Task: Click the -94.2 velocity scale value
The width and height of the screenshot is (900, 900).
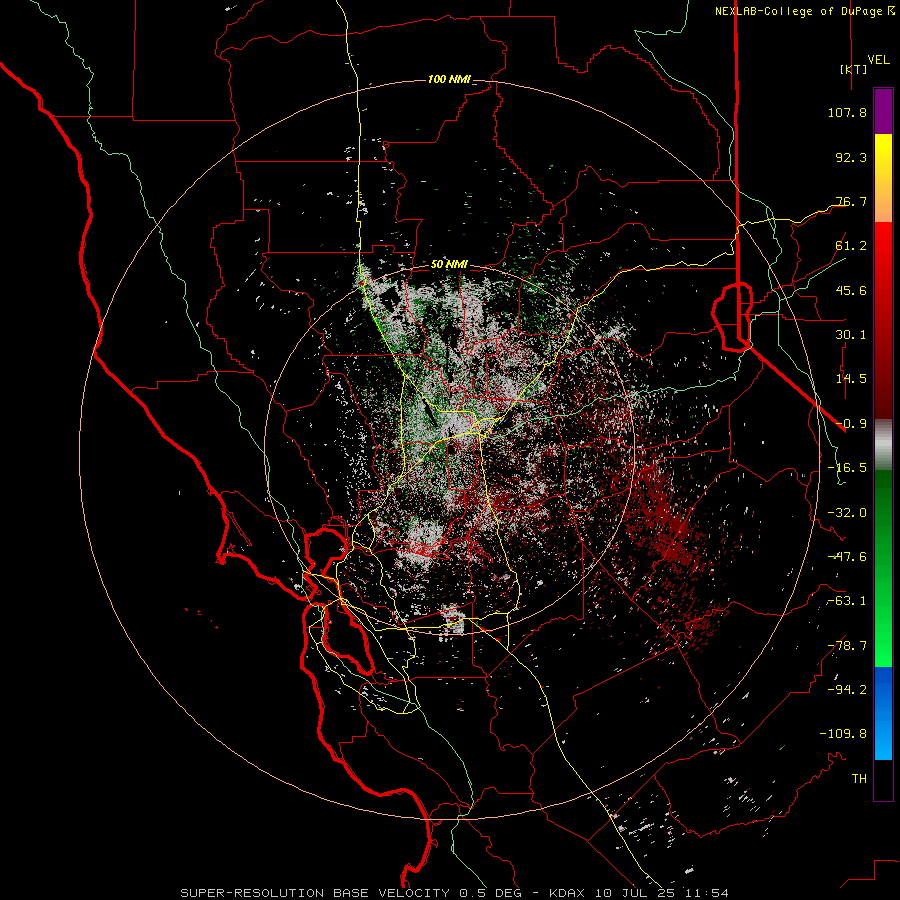Action: 847,690
